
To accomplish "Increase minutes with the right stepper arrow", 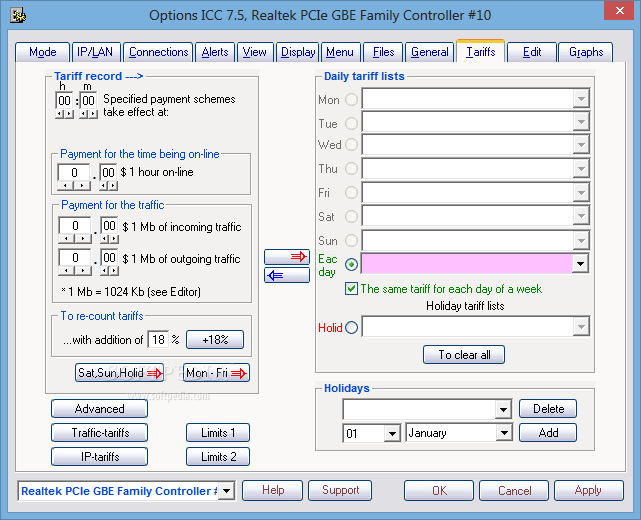I will click(x=94, y=114).
